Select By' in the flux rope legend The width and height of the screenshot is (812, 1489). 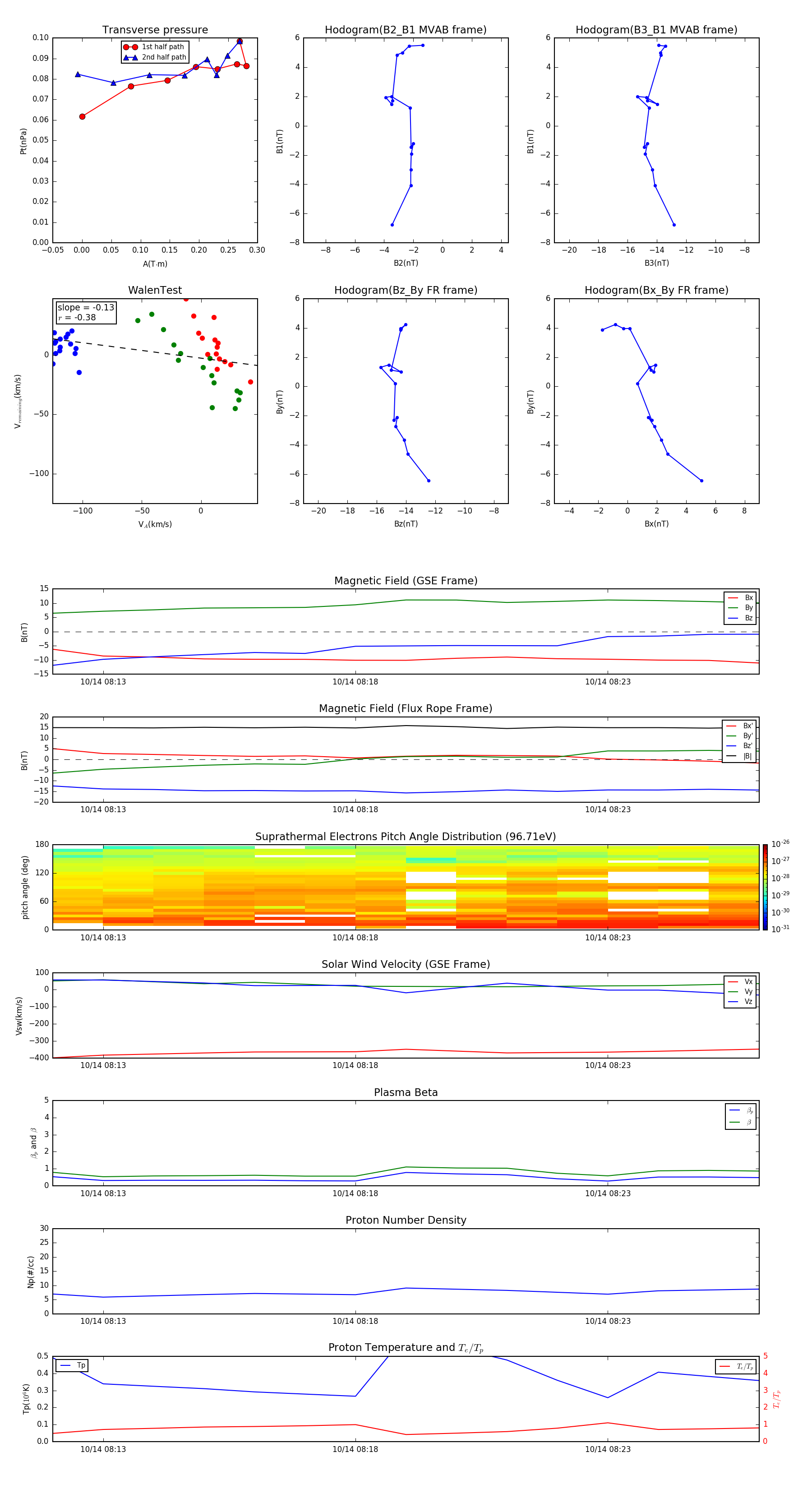pyautogui.click(x=739, y=736)
